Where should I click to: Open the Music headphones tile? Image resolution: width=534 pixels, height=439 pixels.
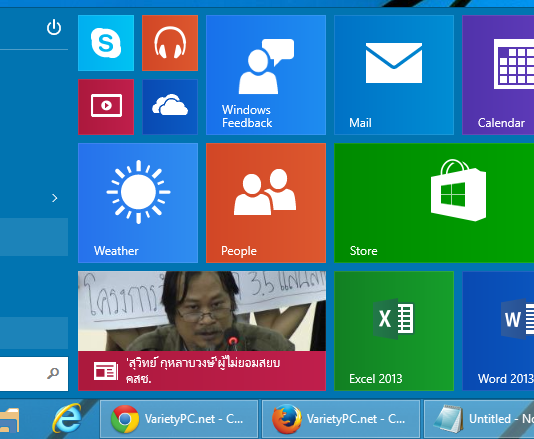(170, 43)
